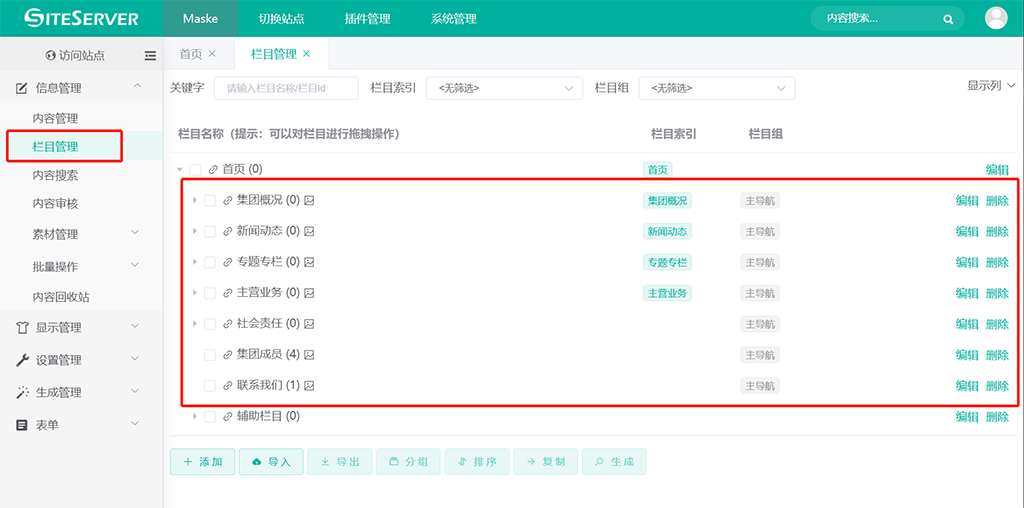The width and height of the screenshot is (1024, 508).
Task: Click the link icon beside 新闻动态
Action: (228, 231)
